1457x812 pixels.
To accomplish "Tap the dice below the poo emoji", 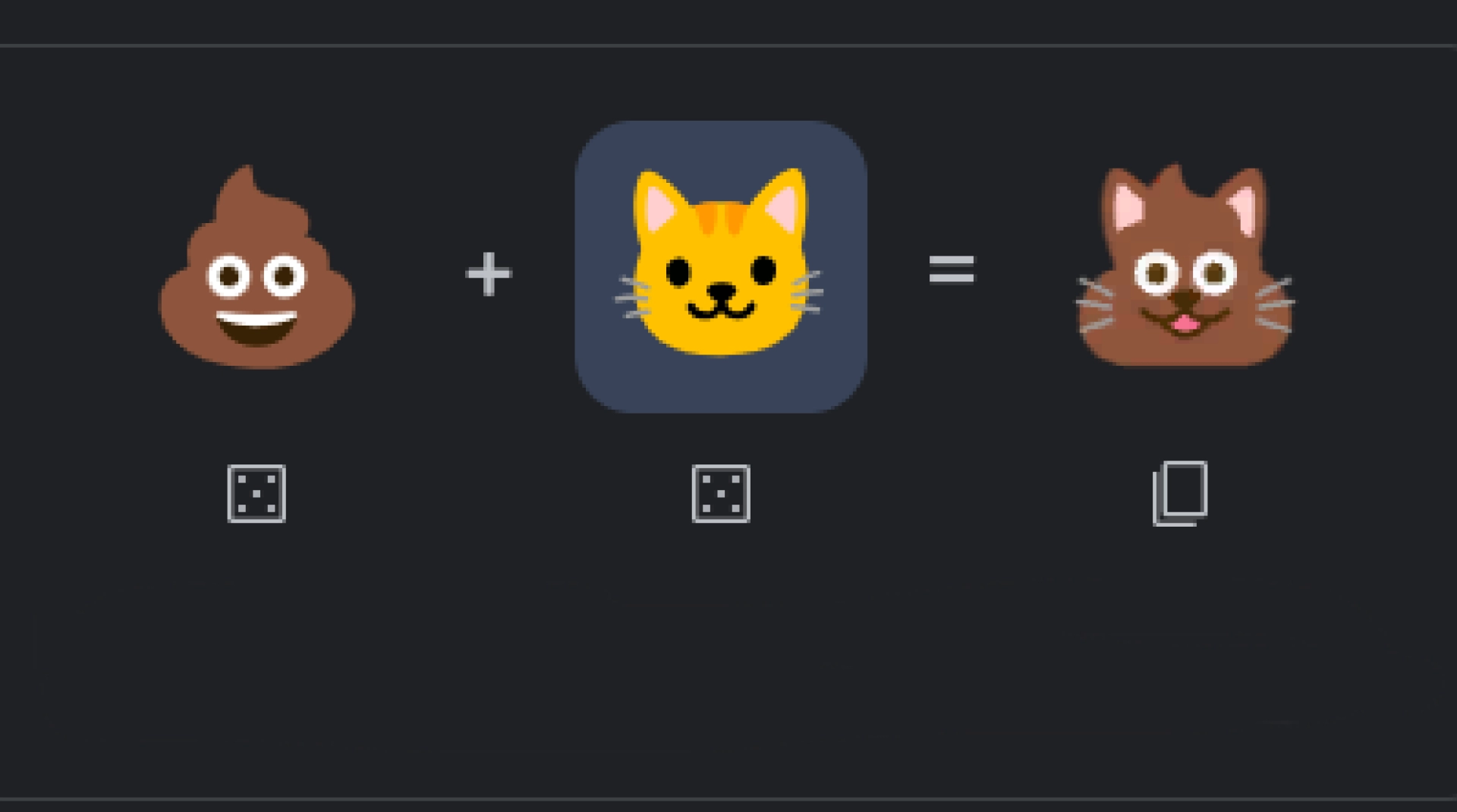I will point(256,493).
